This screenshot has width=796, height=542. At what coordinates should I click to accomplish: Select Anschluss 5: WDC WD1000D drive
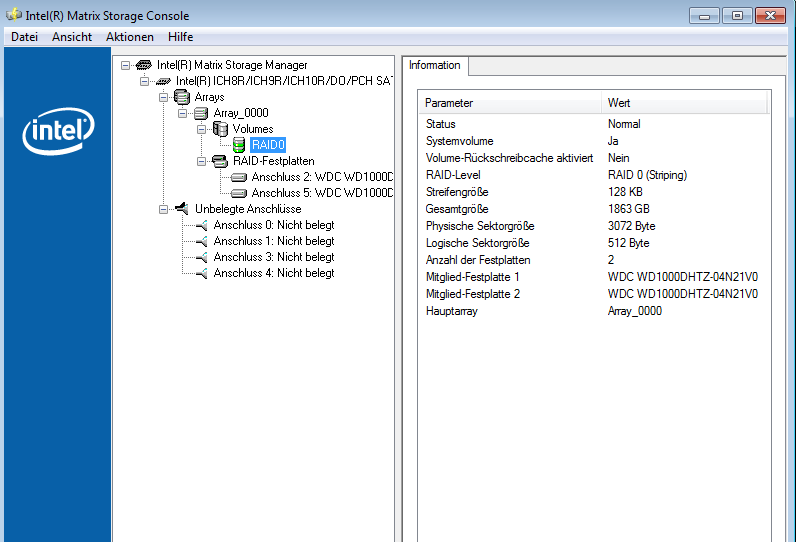(322, 193)
